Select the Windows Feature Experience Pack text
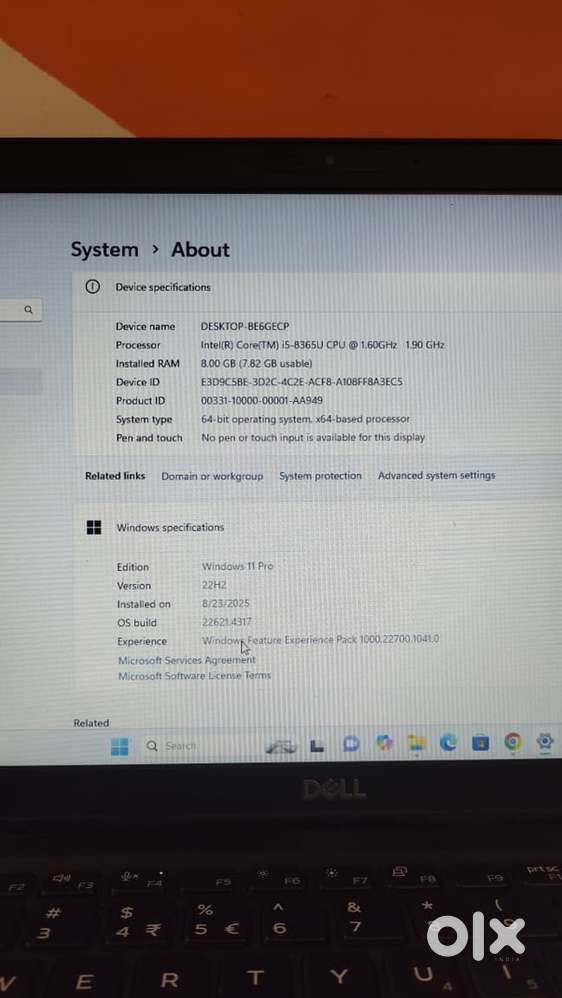Image resolution: width=562 pixels, height=998 pixels. tap(320, 640)
